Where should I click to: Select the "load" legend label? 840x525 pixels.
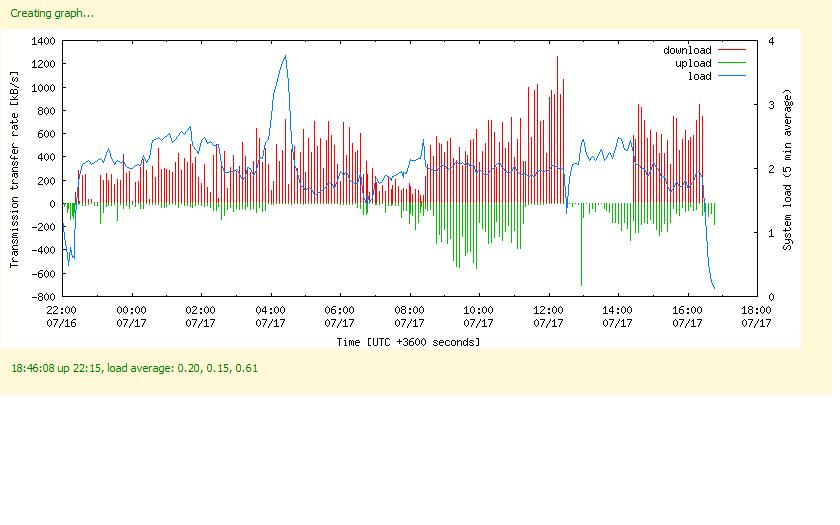[x=699, y=76]
